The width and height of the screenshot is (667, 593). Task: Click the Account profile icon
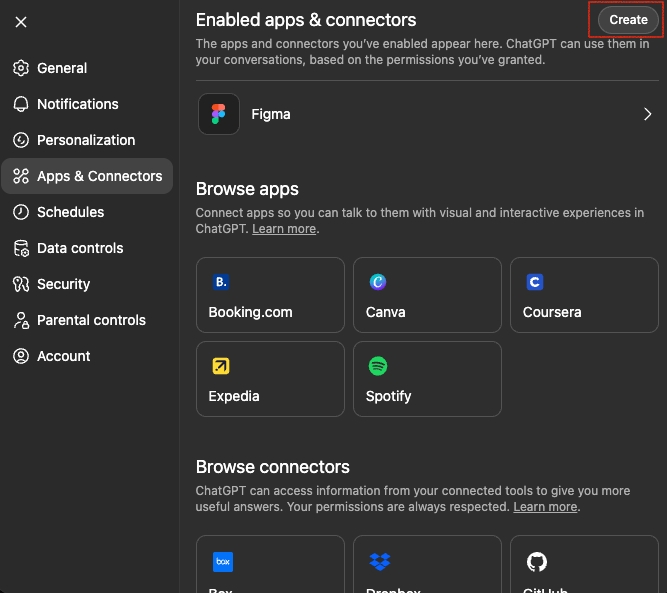point(20,356)
